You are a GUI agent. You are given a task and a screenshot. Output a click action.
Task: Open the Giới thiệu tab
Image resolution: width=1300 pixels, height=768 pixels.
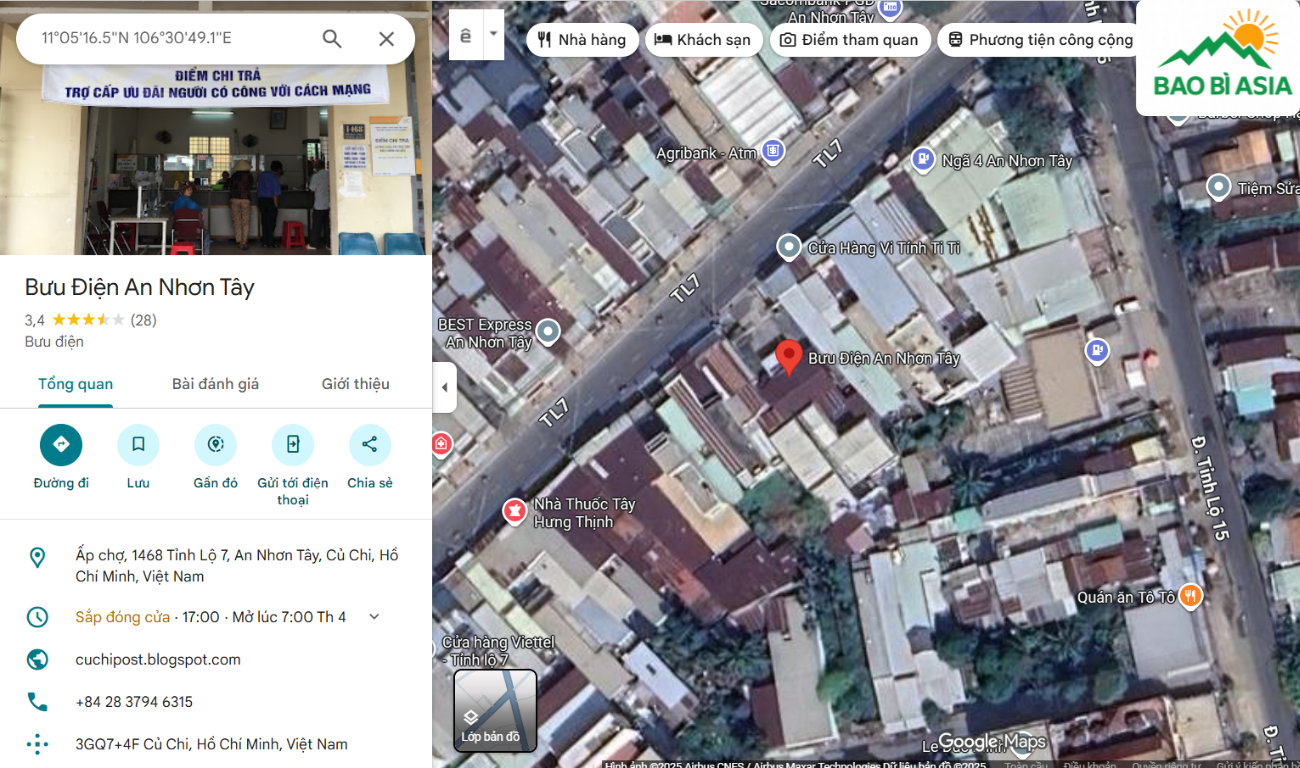coord(355,384)
